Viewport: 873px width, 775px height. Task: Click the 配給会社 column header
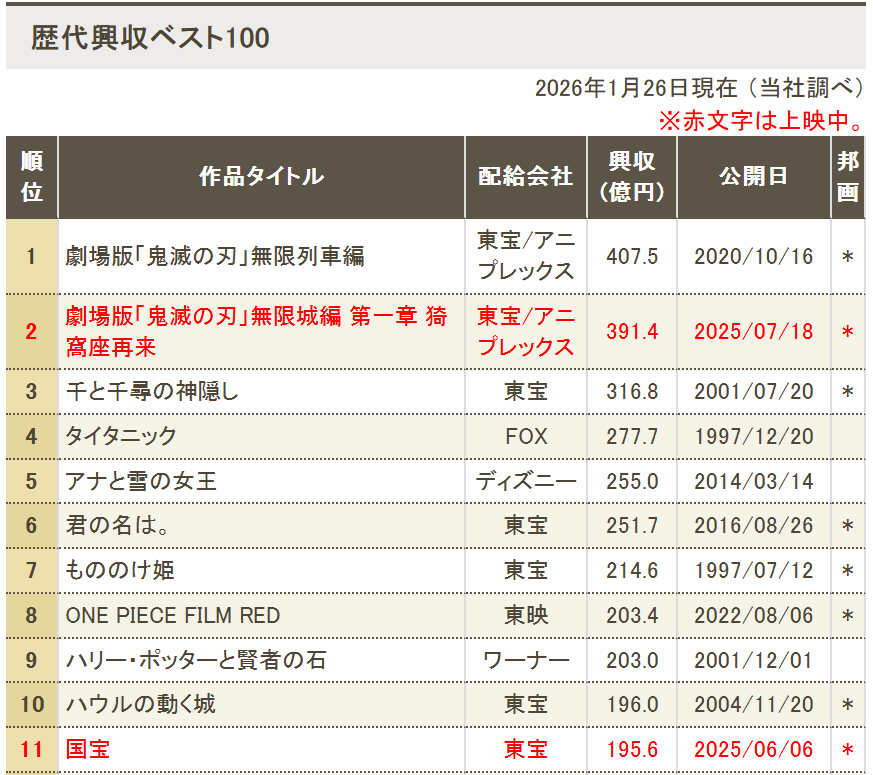526,177
